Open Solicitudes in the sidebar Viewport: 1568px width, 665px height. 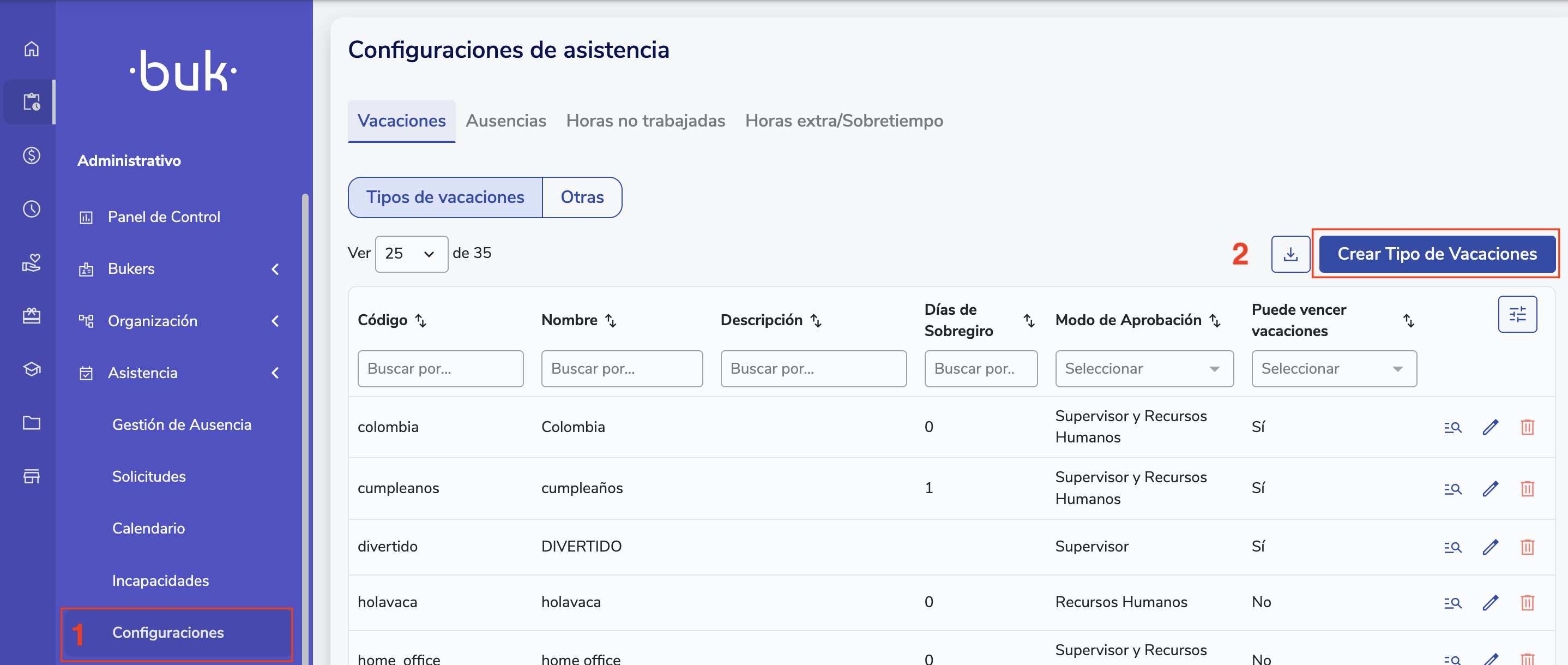pos(149,477)
